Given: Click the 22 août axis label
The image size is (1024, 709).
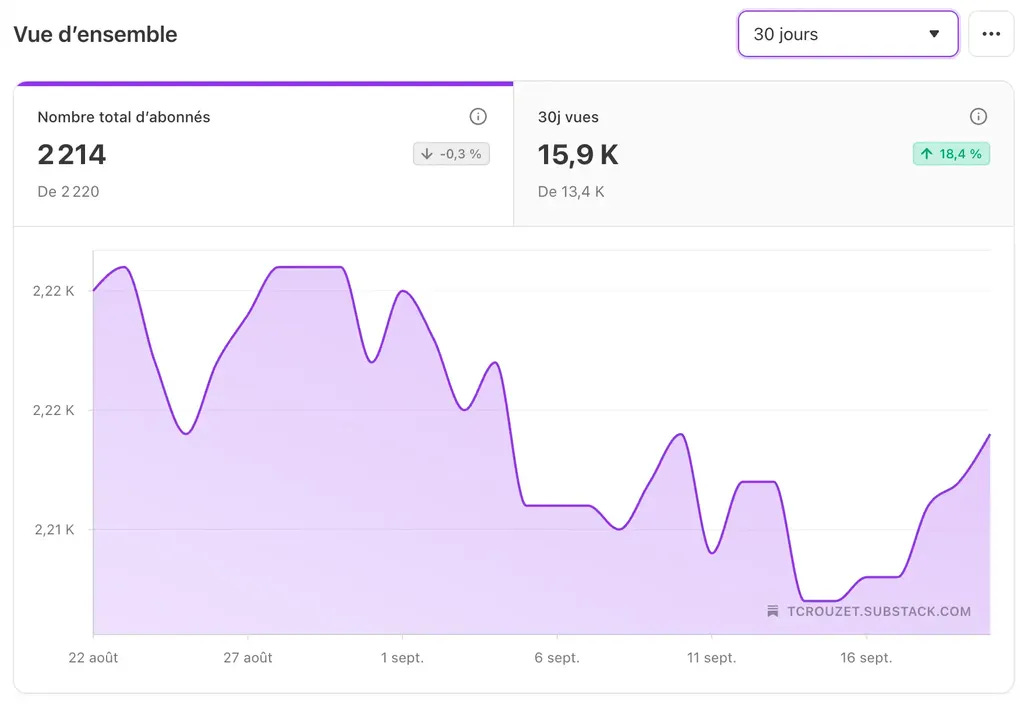Looking at the screenshot, I should click(93, 658).
